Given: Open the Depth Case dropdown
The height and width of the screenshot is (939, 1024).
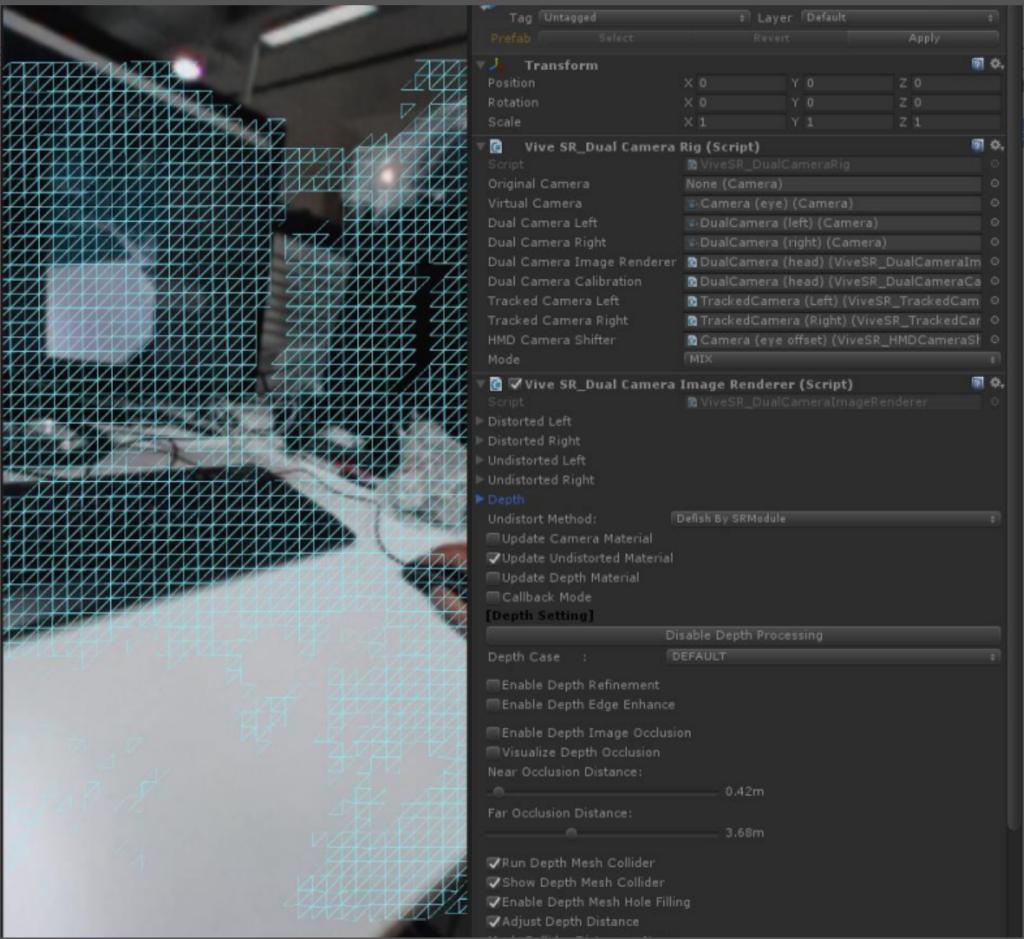Looking at the screenshot, I should (834, 657).
